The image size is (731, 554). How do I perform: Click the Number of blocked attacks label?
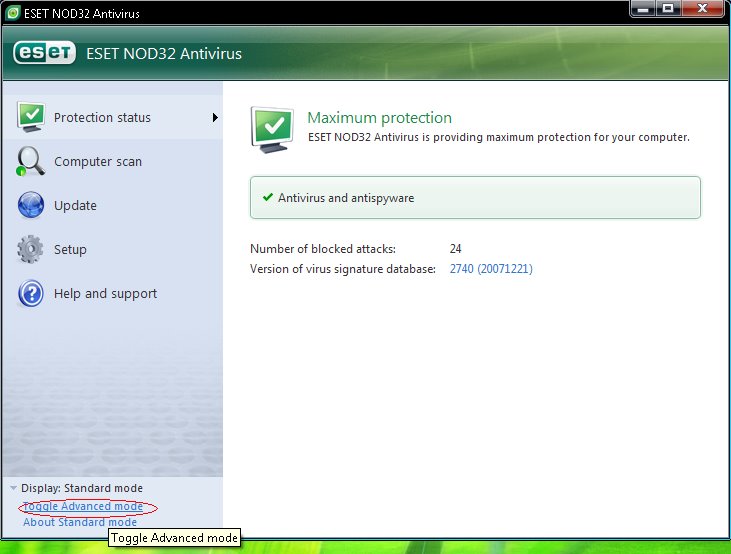coord(323,249)
